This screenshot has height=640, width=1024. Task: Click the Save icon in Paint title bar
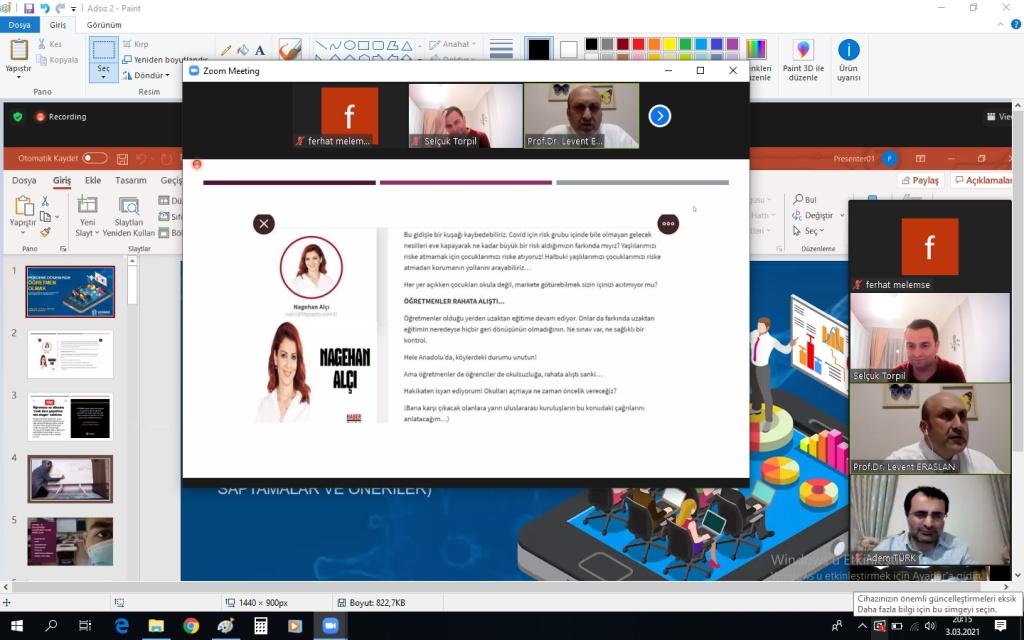[x=29, y=8]
